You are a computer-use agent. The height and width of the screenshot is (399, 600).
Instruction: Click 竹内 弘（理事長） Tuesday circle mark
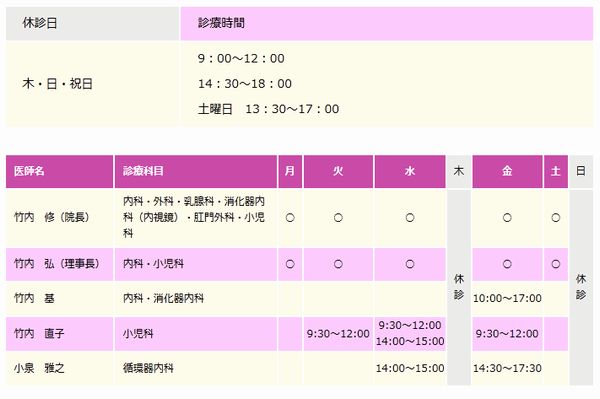338,264
